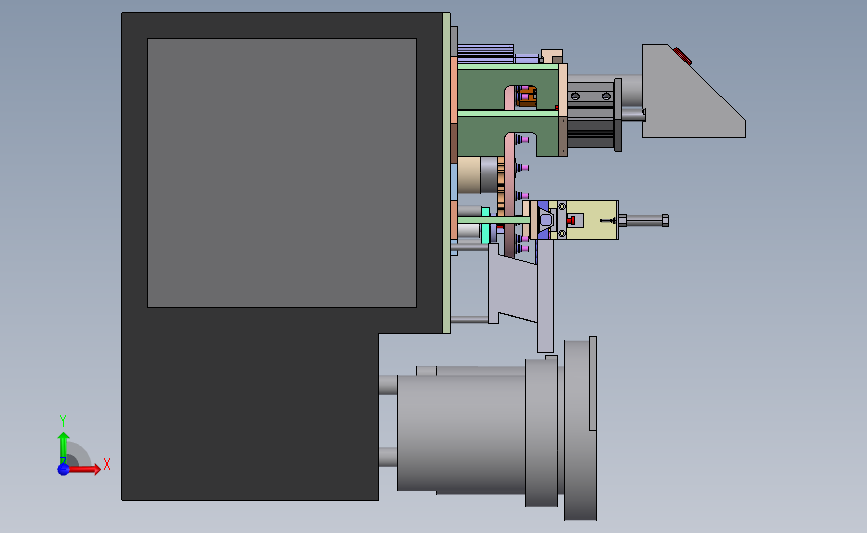Select the lower green bracket plate
Image resolution: width=867 pixels, height=533 pixels.
[480, 137]
